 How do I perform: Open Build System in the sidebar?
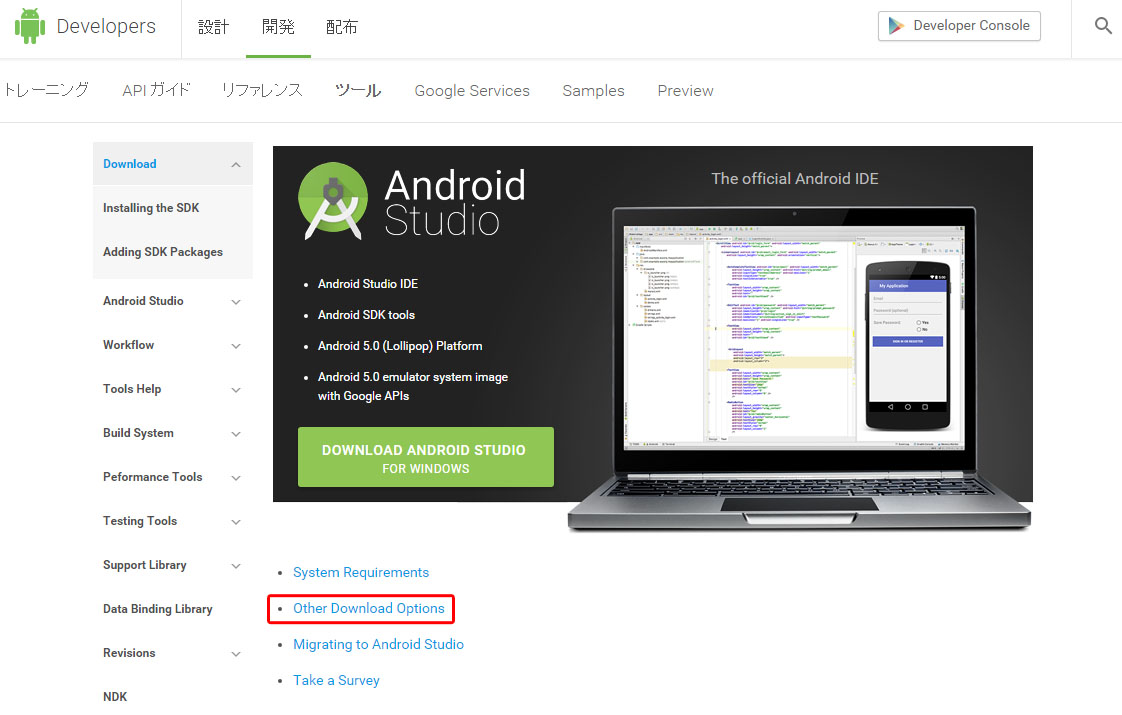(x=138, y=433)
